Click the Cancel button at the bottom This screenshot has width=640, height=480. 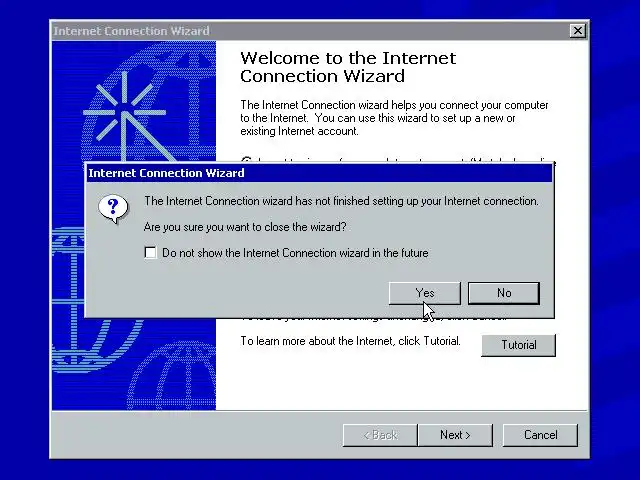(540, 435)
